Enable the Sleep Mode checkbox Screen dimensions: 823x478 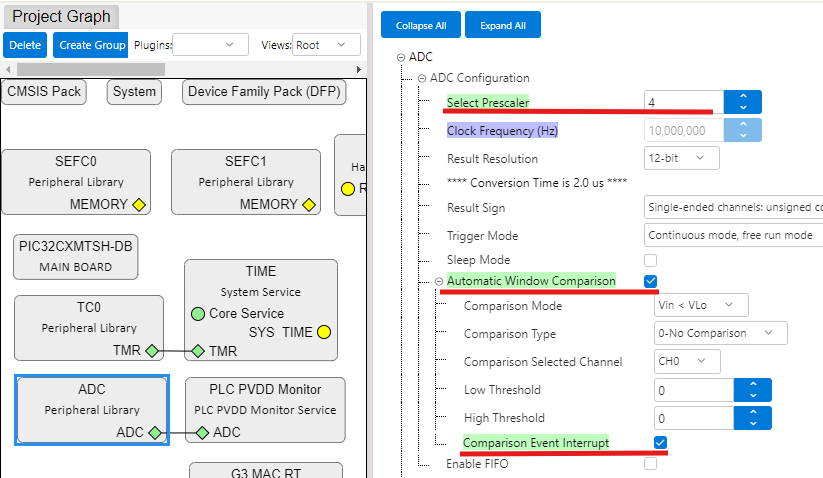point(651,260)
